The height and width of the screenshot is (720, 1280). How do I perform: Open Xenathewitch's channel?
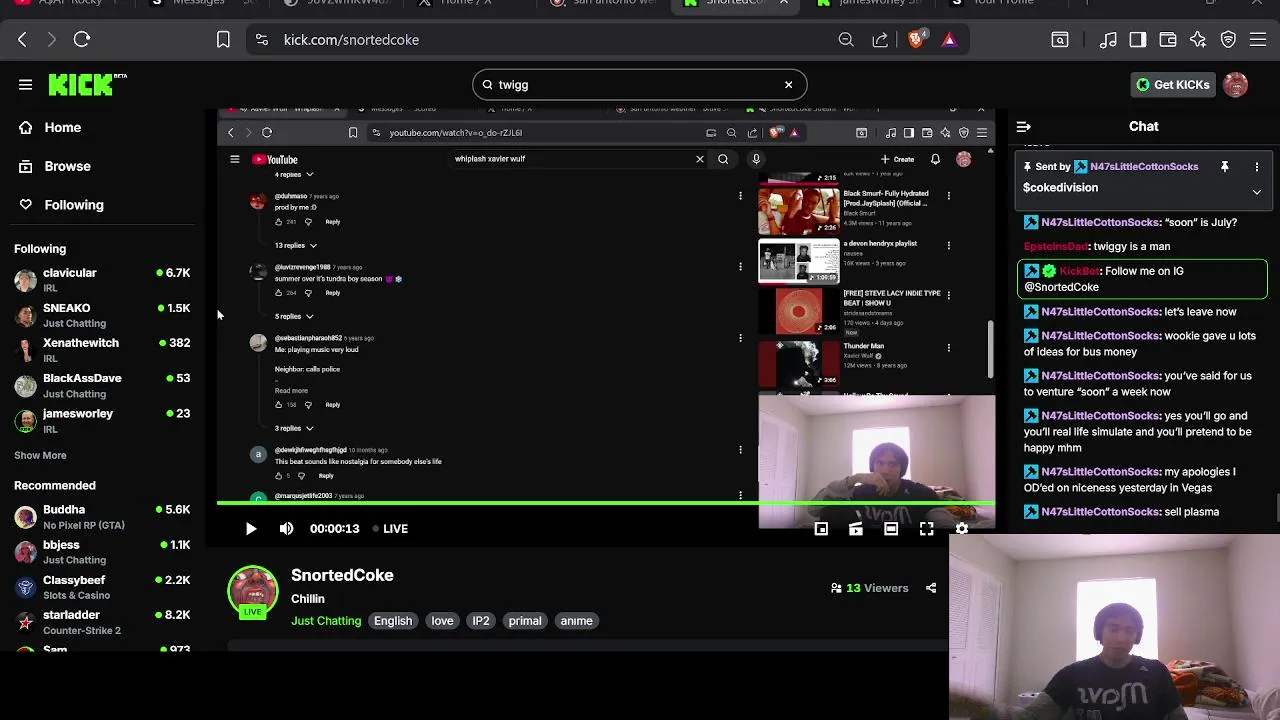point(102,350)
